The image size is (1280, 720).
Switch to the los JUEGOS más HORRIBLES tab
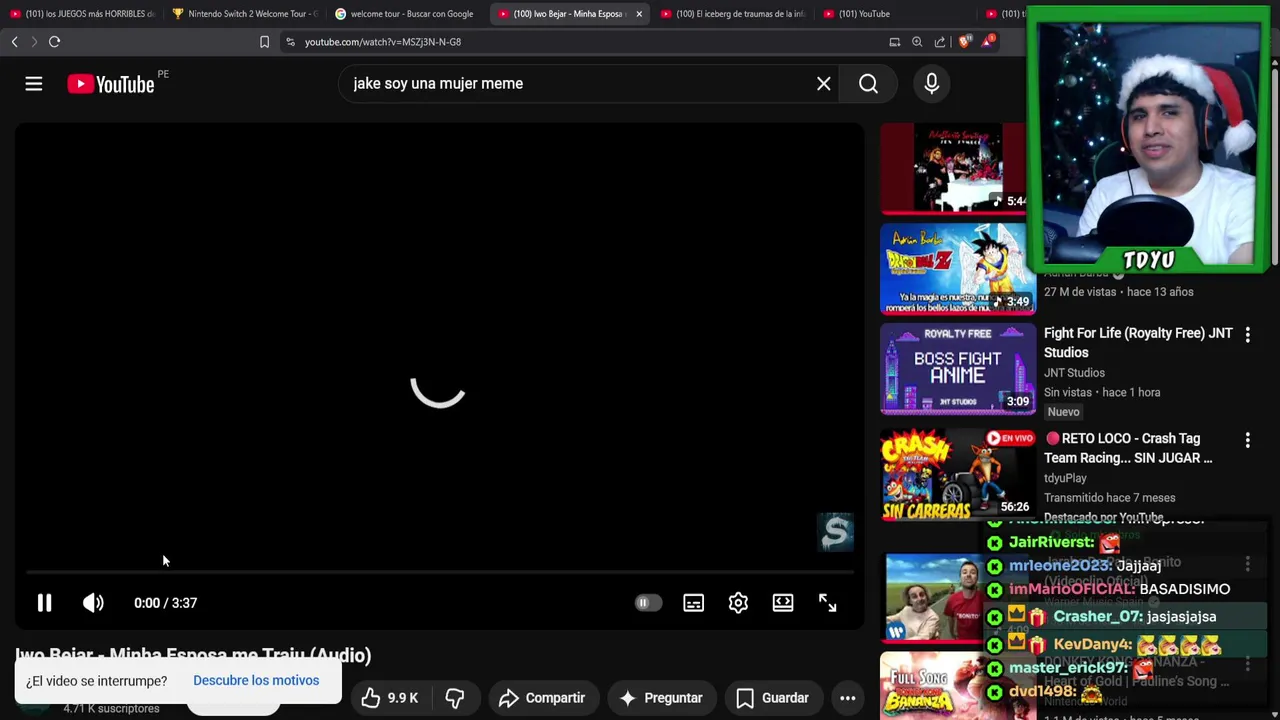coord(81,14)
